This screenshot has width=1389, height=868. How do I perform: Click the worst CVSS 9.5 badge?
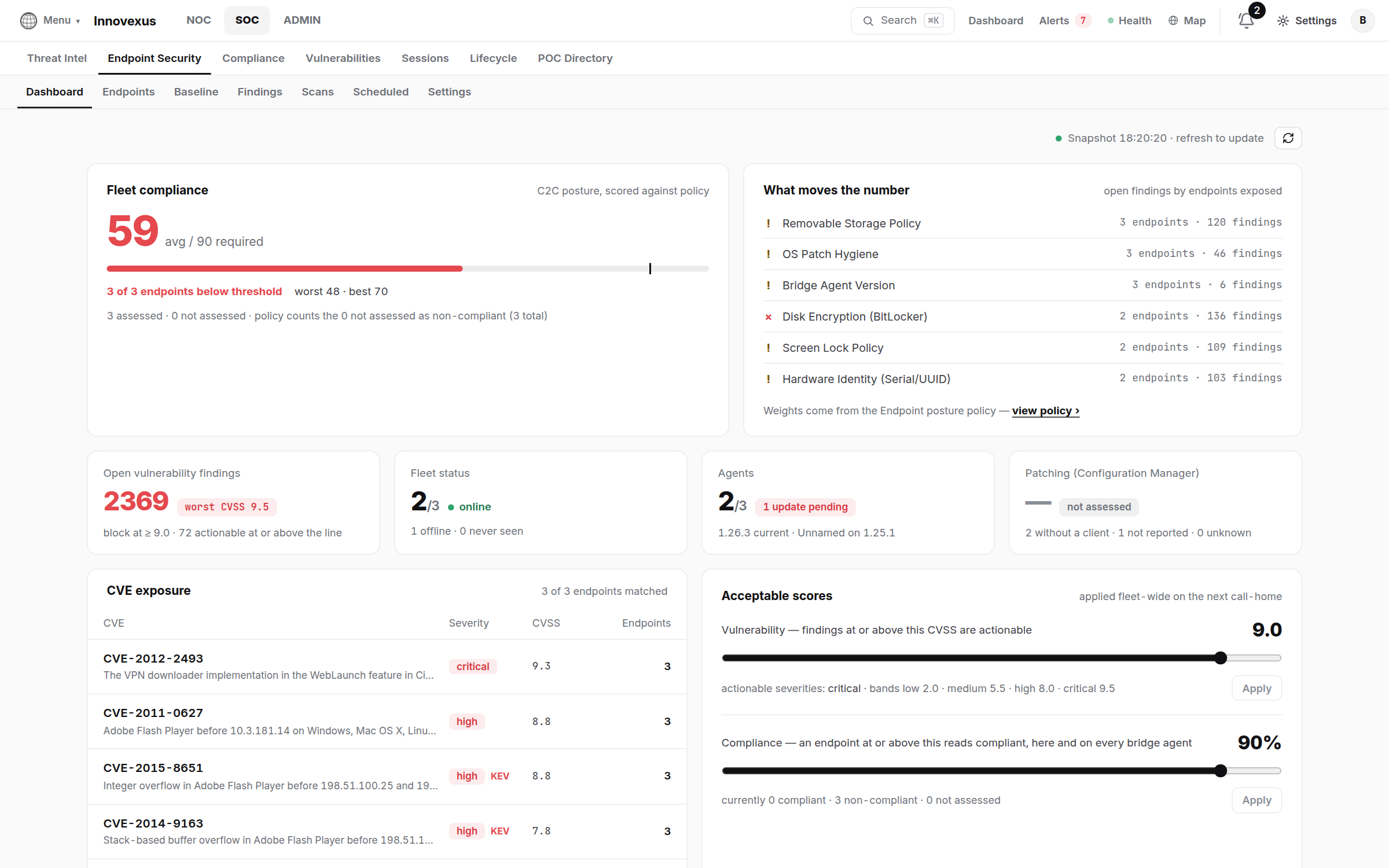click(x=227, y=507)
